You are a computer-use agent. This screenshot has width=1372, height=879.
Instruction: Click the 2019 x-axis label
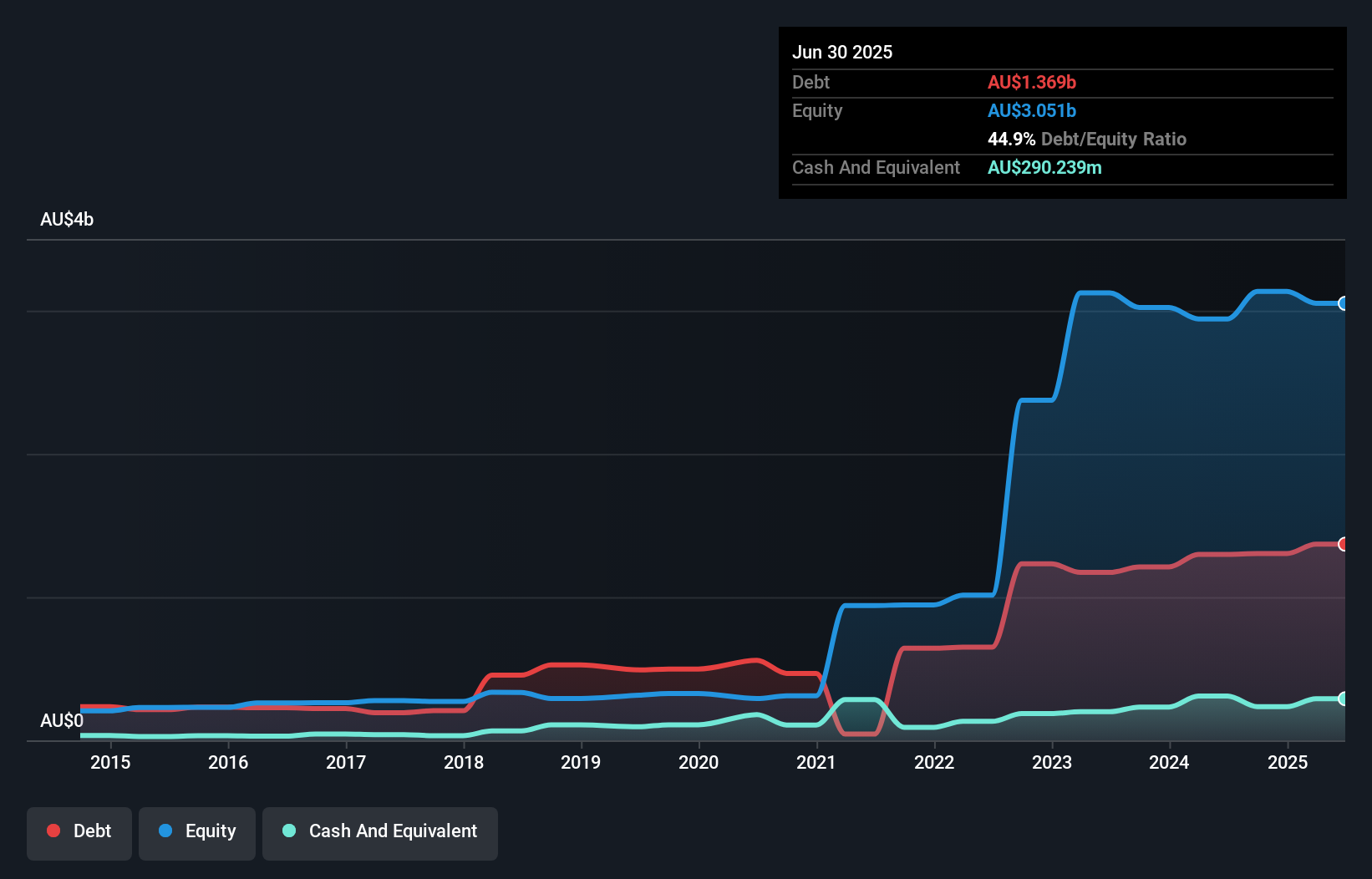tap(581, 762)
